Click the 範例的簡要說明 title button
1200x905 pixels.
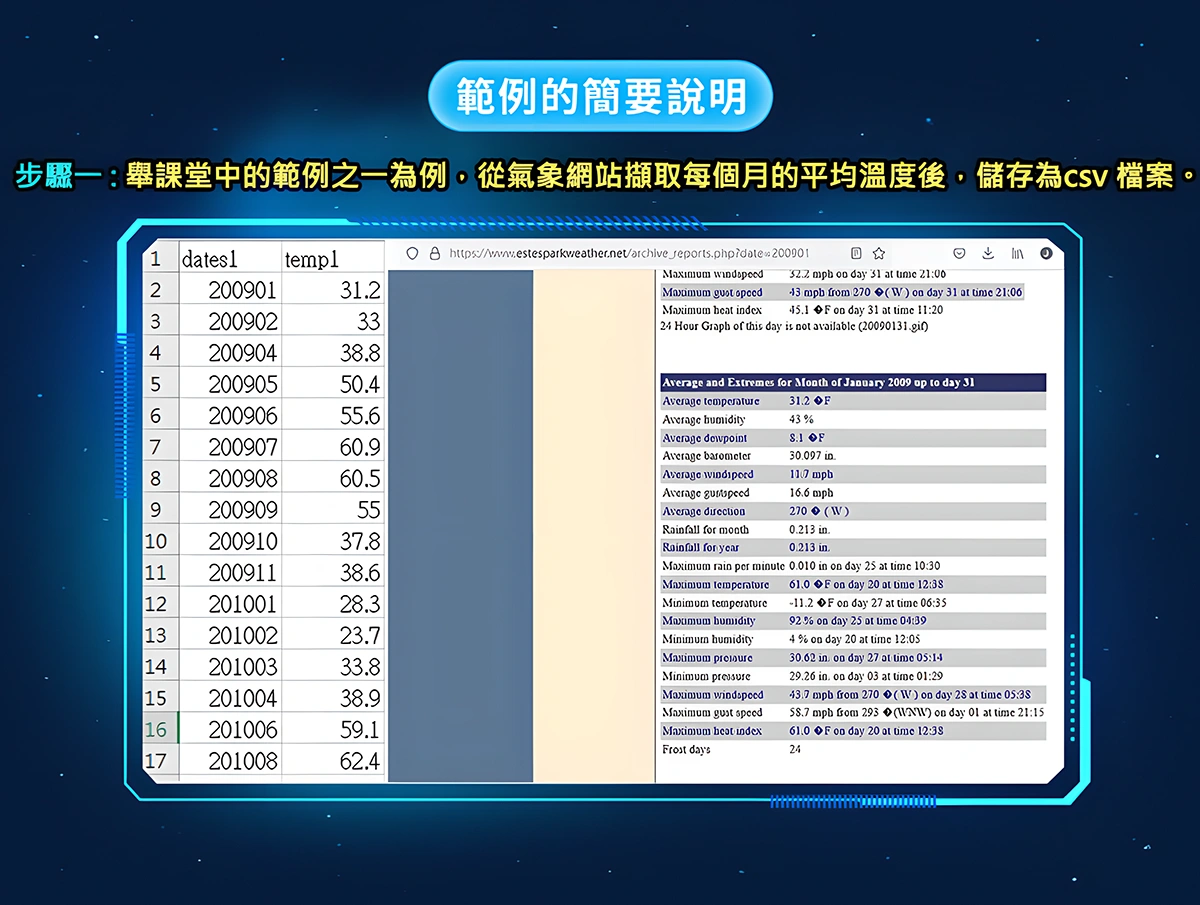600,96
